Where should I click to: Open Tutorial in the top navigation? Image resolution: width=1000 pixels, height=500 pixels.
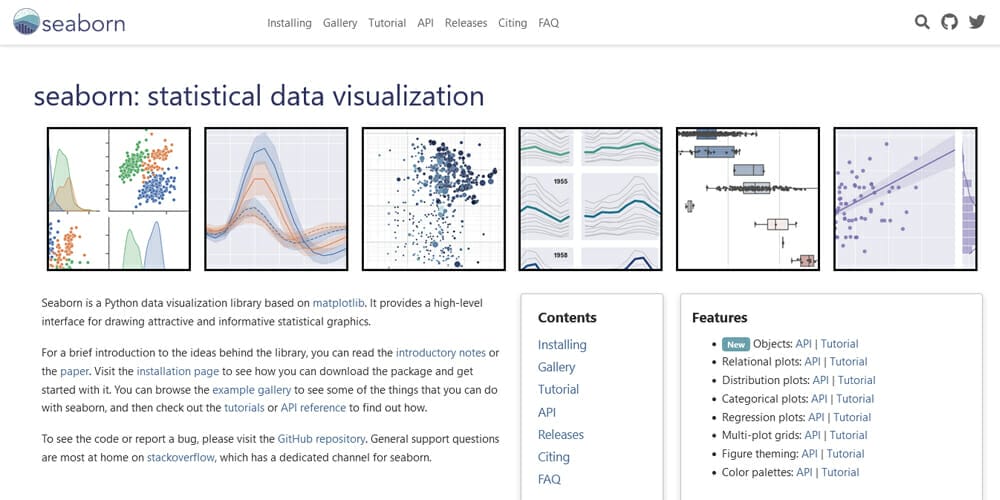[387, 23]
